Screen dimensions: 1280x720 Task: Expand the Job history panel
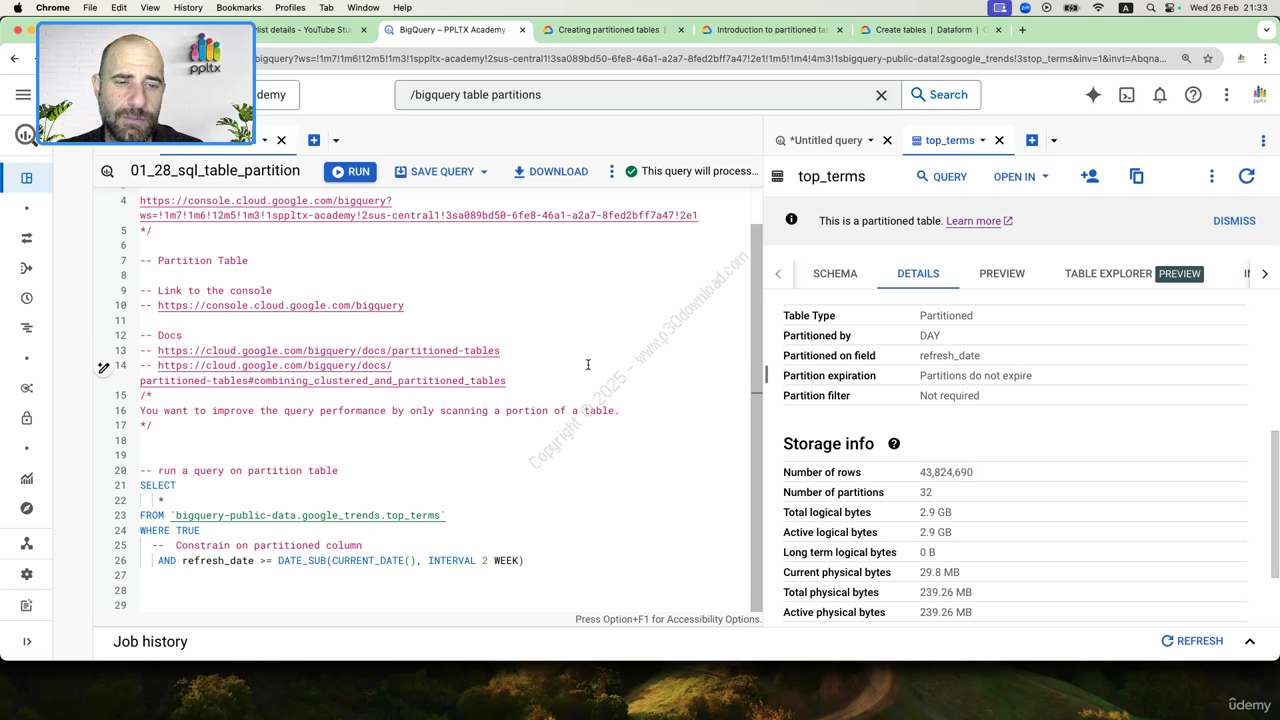point(1250,641)
